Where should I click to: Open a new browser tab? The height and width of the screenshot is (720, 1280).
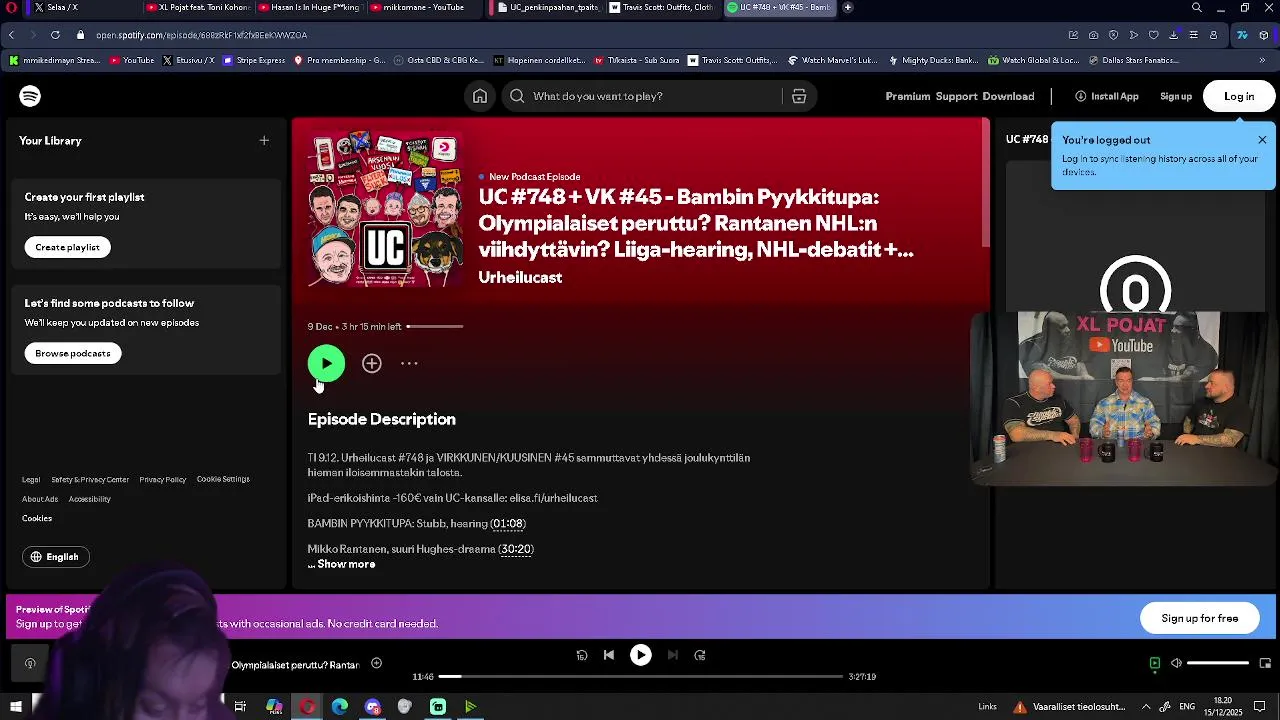coord(848,8)
